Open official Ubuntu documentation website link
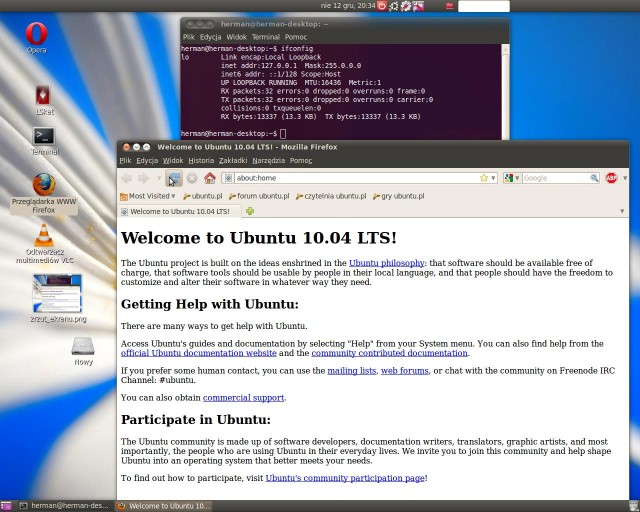640x512 pixels. (x=198, y=353)
